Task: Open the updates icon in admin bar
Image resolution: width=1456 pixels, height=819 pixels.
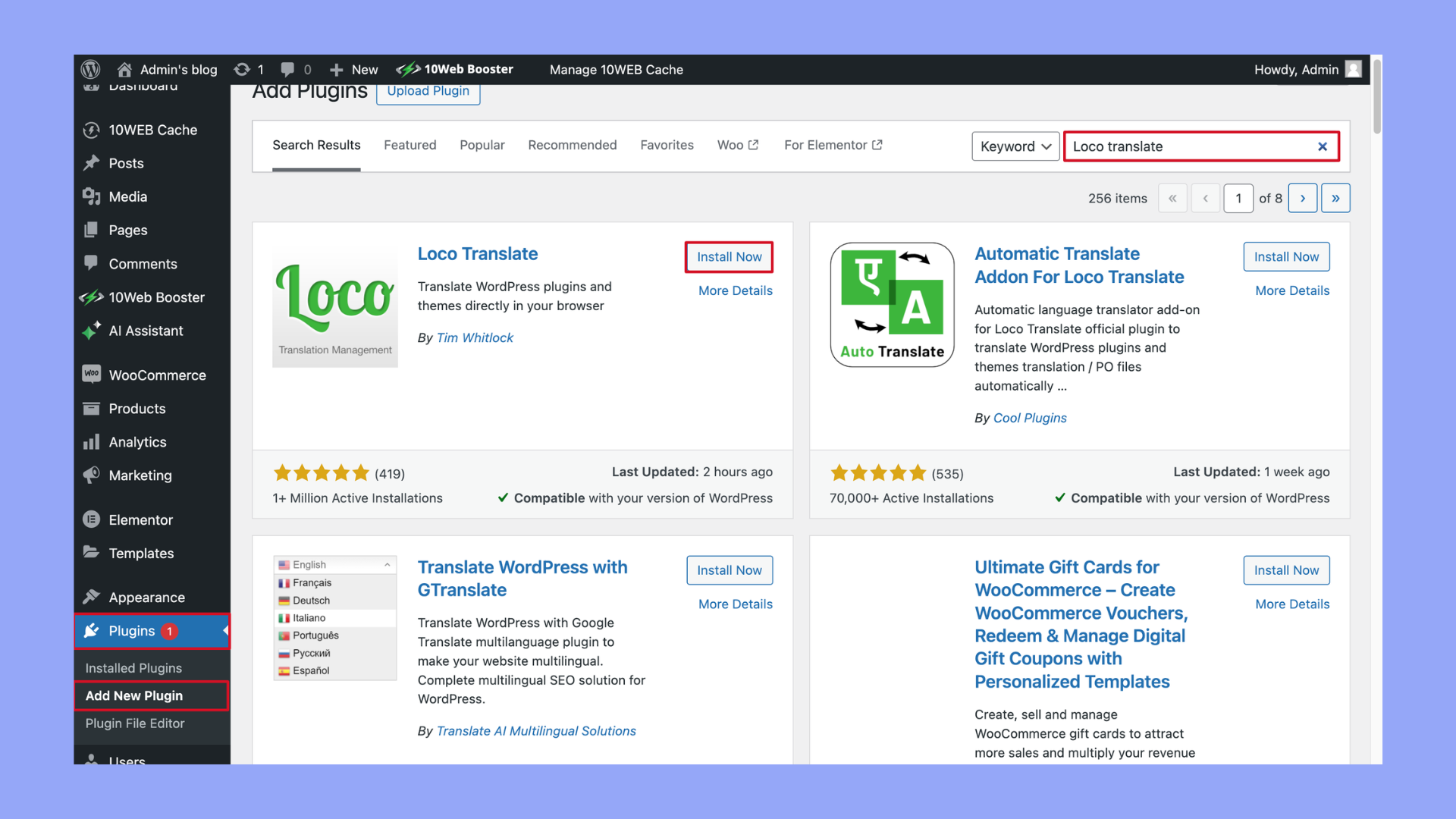Action: pos(242,69)
